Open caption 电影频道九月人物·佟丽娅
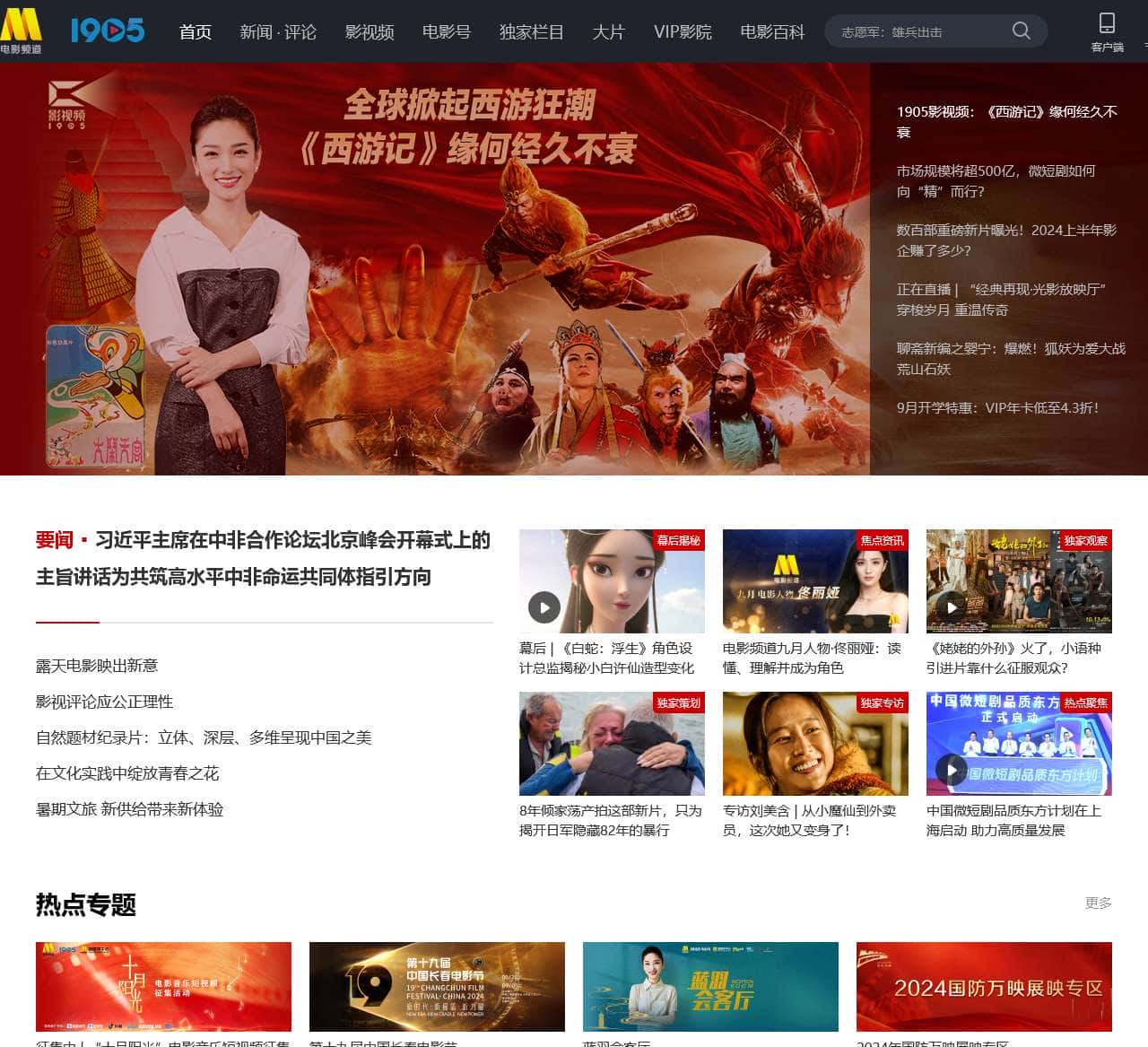 click(812, 658)
